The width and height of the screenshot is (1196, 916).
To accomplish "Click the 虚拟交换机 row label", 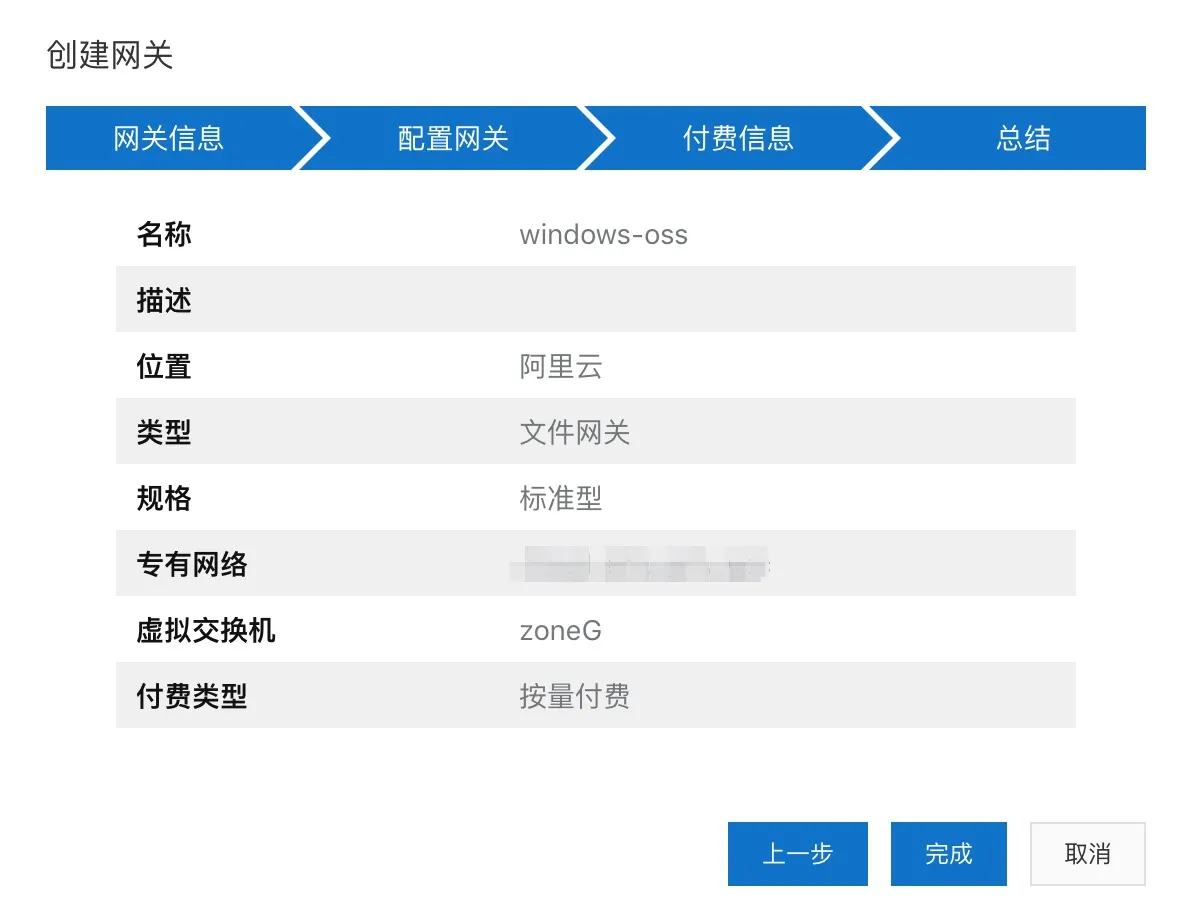I will pos(206,631).
